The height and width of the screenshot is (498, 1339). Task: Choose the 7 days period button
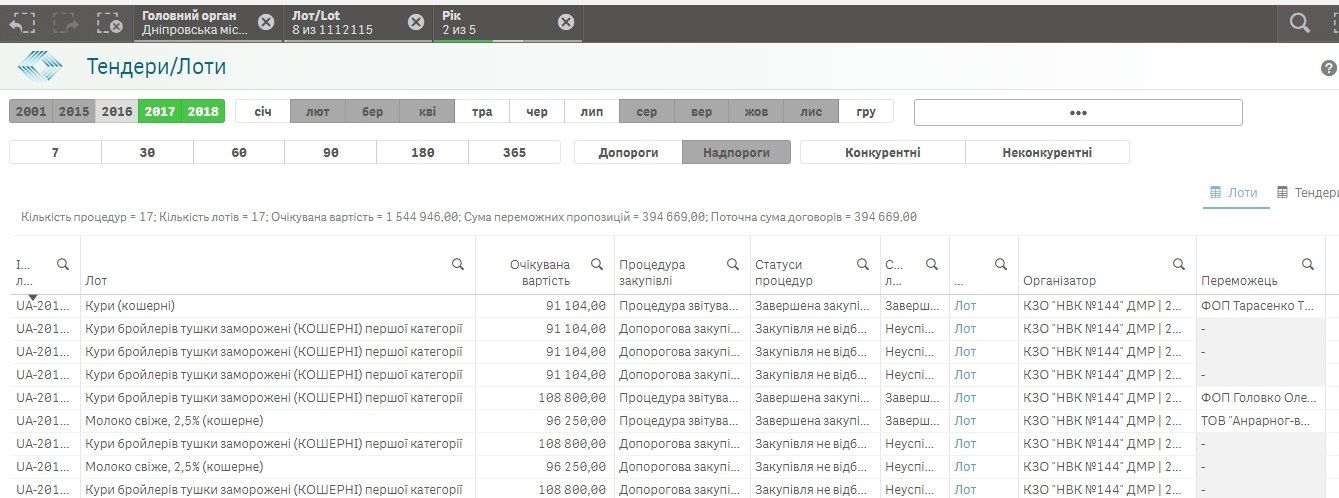coord(55,152)
